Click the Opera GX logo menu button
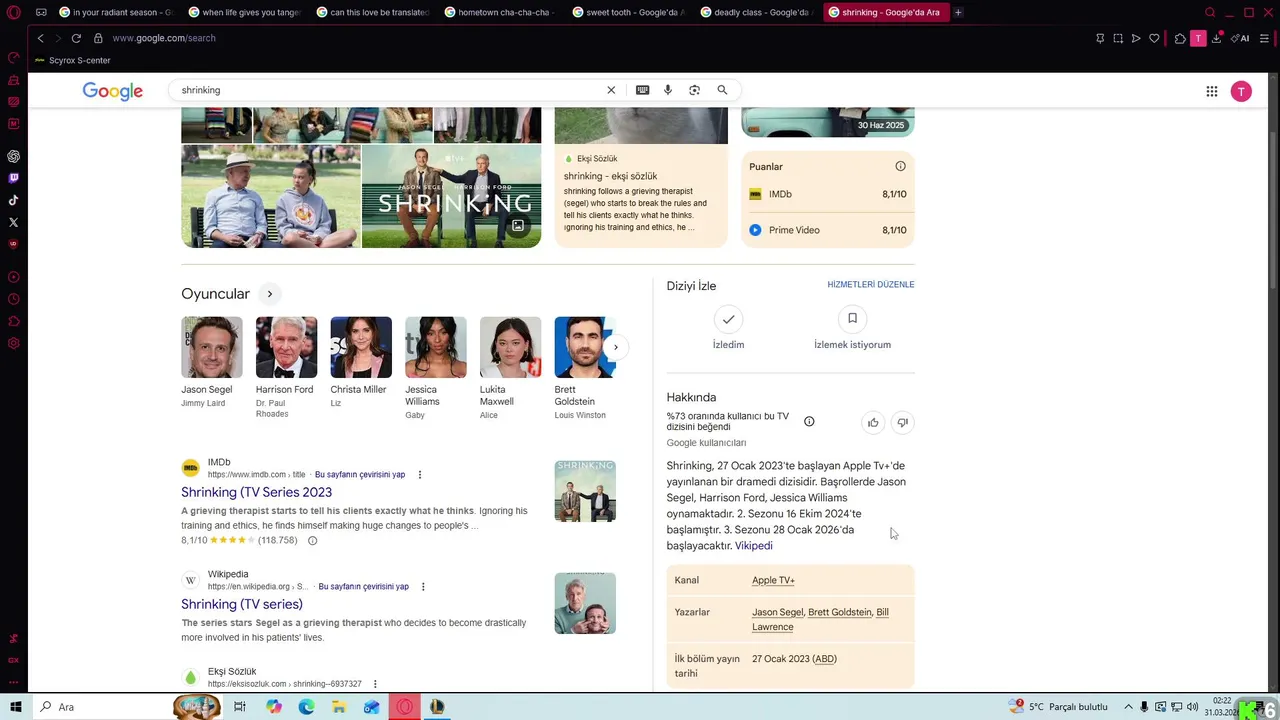The image size is (1280, 720). click(x=13, y=13)
